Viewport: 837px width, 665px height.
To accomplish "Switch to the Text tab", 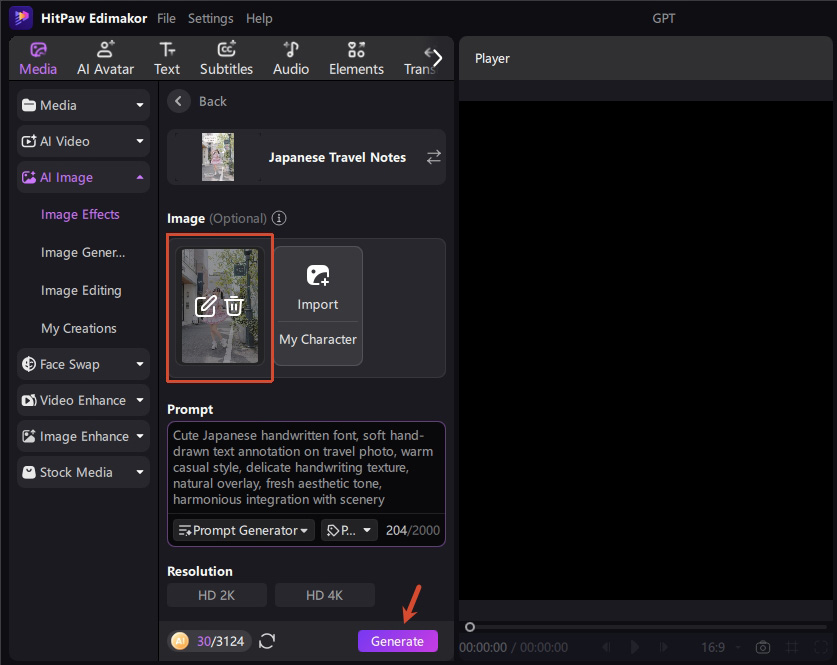I will tap(167, 59).
